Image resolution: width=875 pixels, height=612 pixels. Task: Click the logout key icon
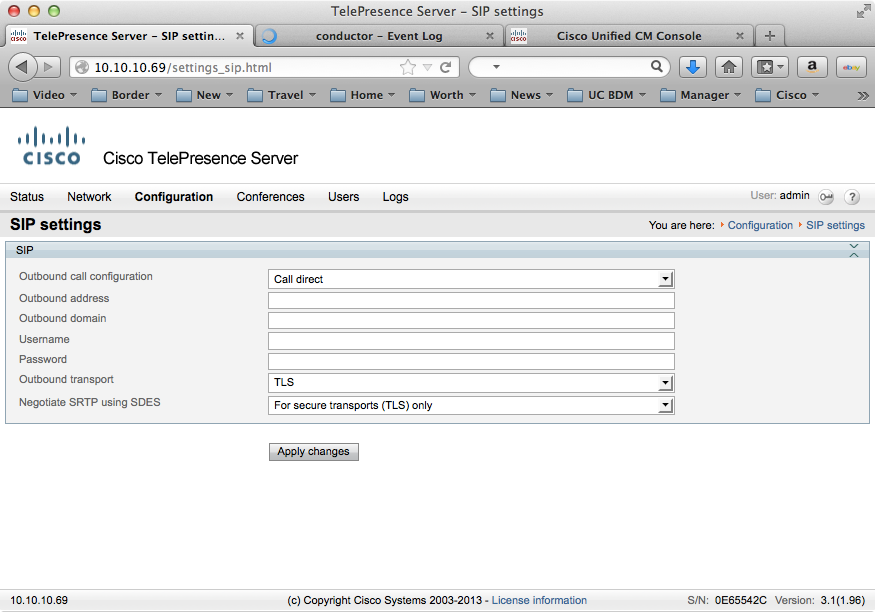tap(826, 197)
